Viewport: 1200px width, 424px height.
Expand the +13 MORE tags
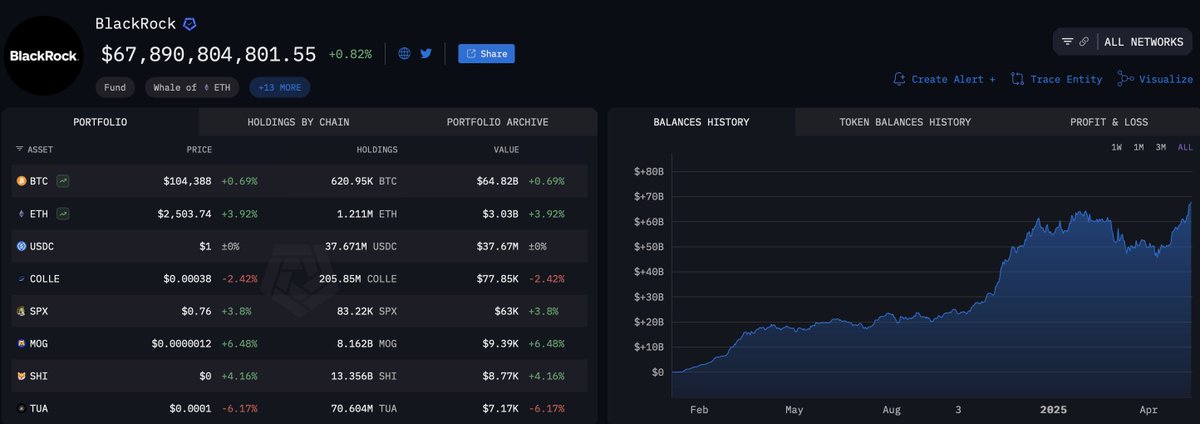point(280,87)
